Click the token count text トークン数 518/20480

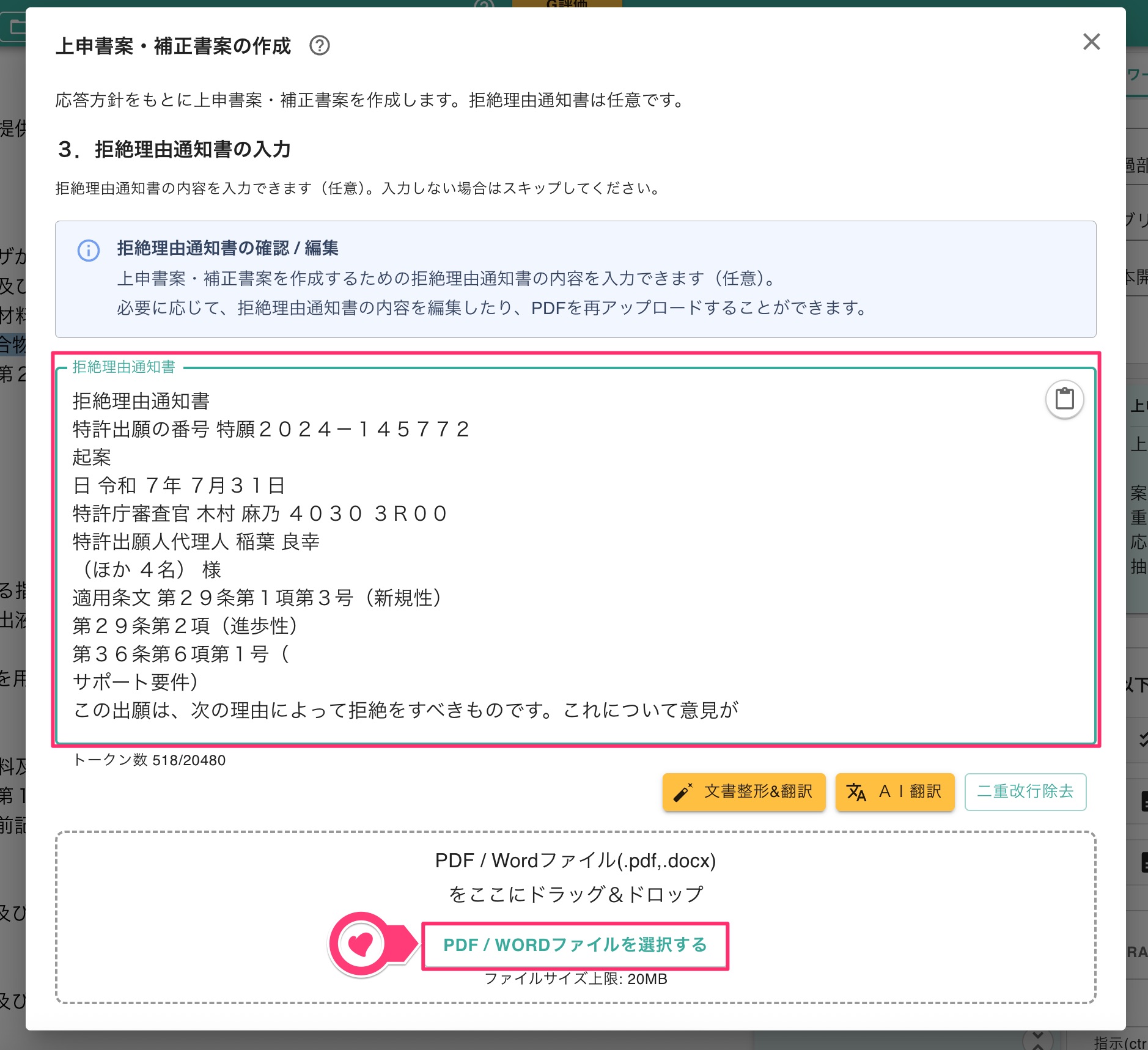[x=149, y=760]
